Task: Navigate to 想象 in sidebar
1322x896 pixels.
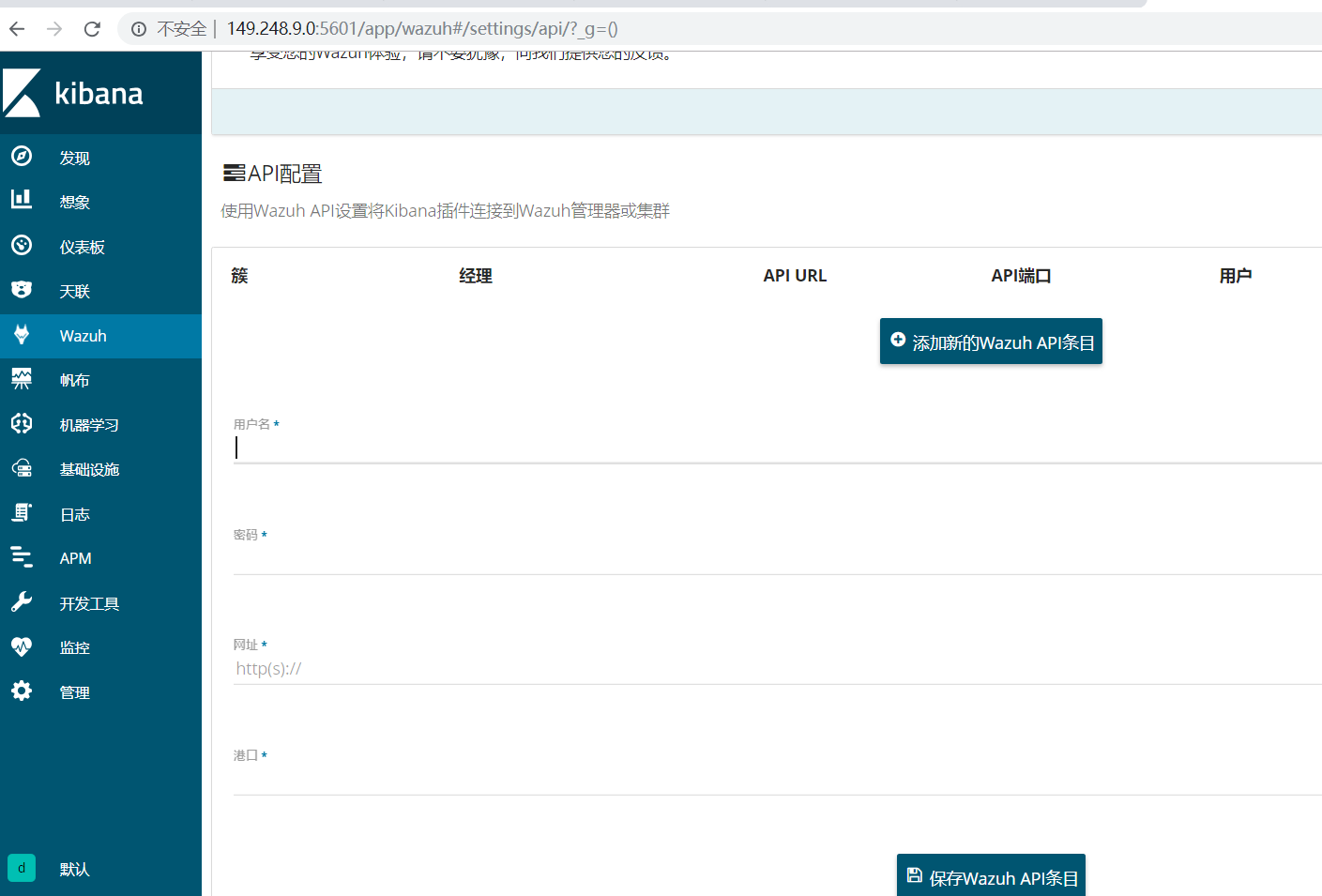Action: coord(75,202)
